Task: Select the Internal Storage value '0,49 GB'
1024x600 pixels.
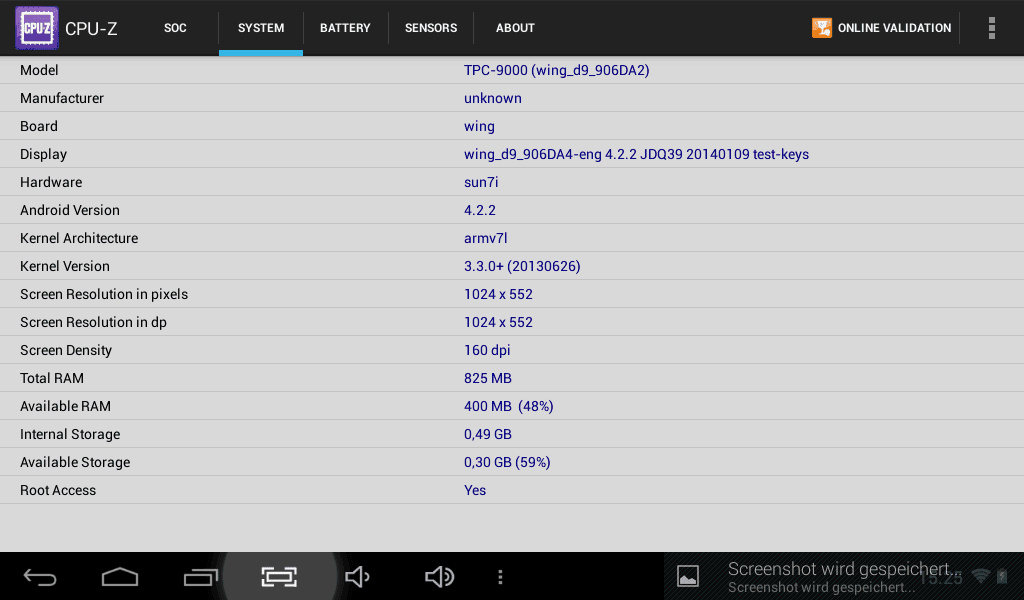Action: [x=488, y=434]
